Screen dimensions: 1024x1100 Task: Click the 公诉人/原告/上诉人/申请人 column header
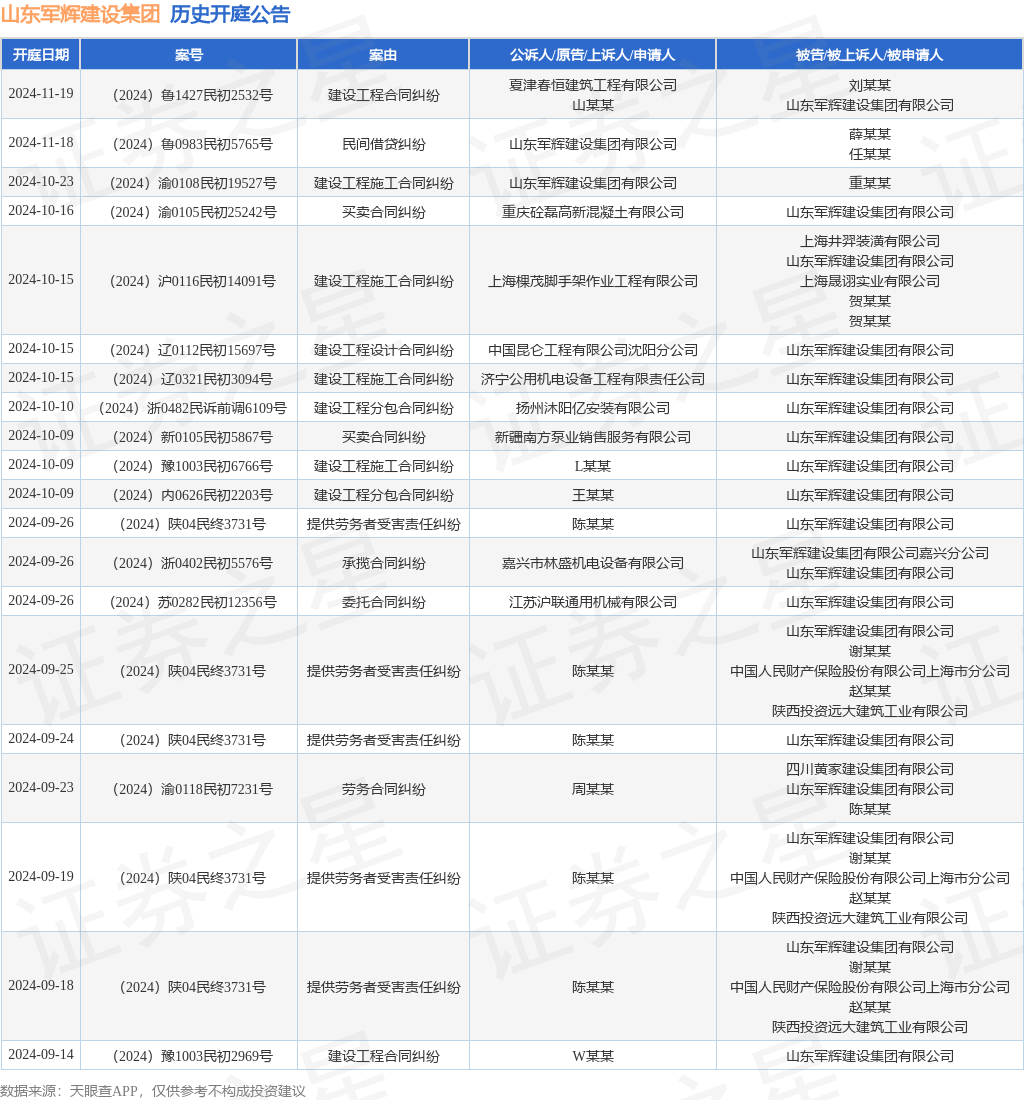click(593, 55)
